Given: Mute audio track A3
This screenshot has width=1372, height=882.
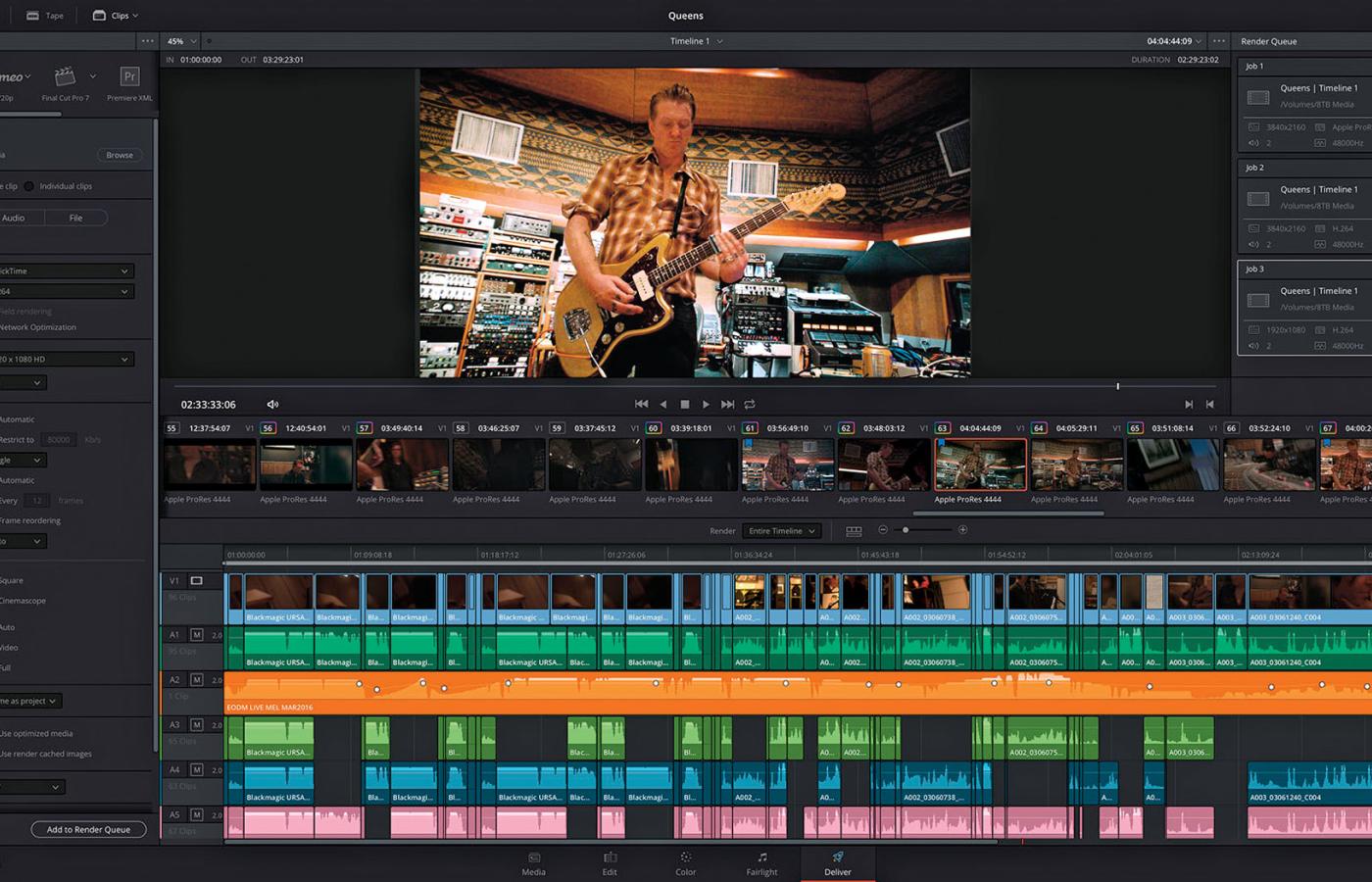Looking at the screenshot, I should (x=196, y=725).
